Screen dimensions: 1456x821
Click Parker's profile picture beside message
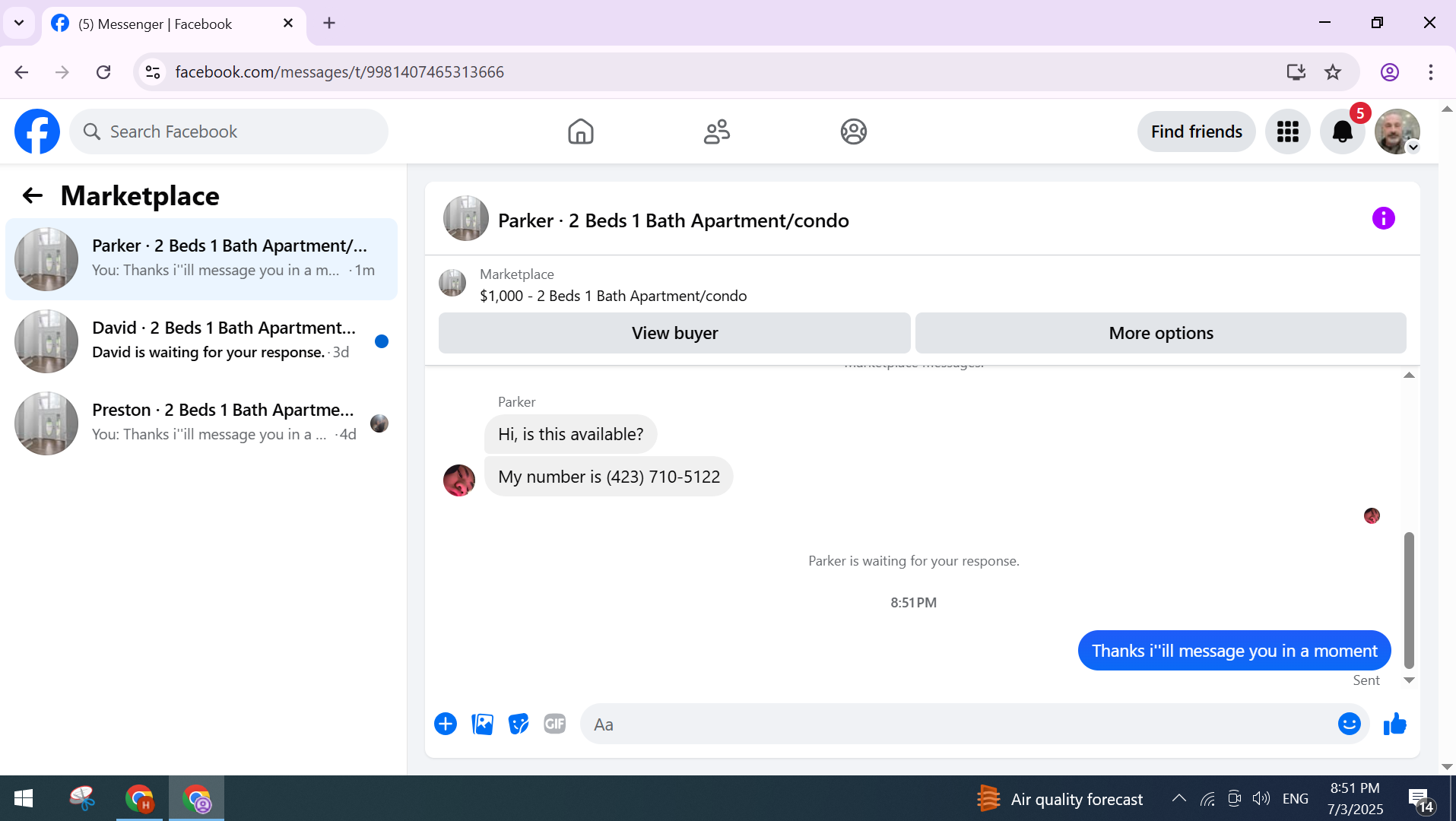(x=459, y=480)
